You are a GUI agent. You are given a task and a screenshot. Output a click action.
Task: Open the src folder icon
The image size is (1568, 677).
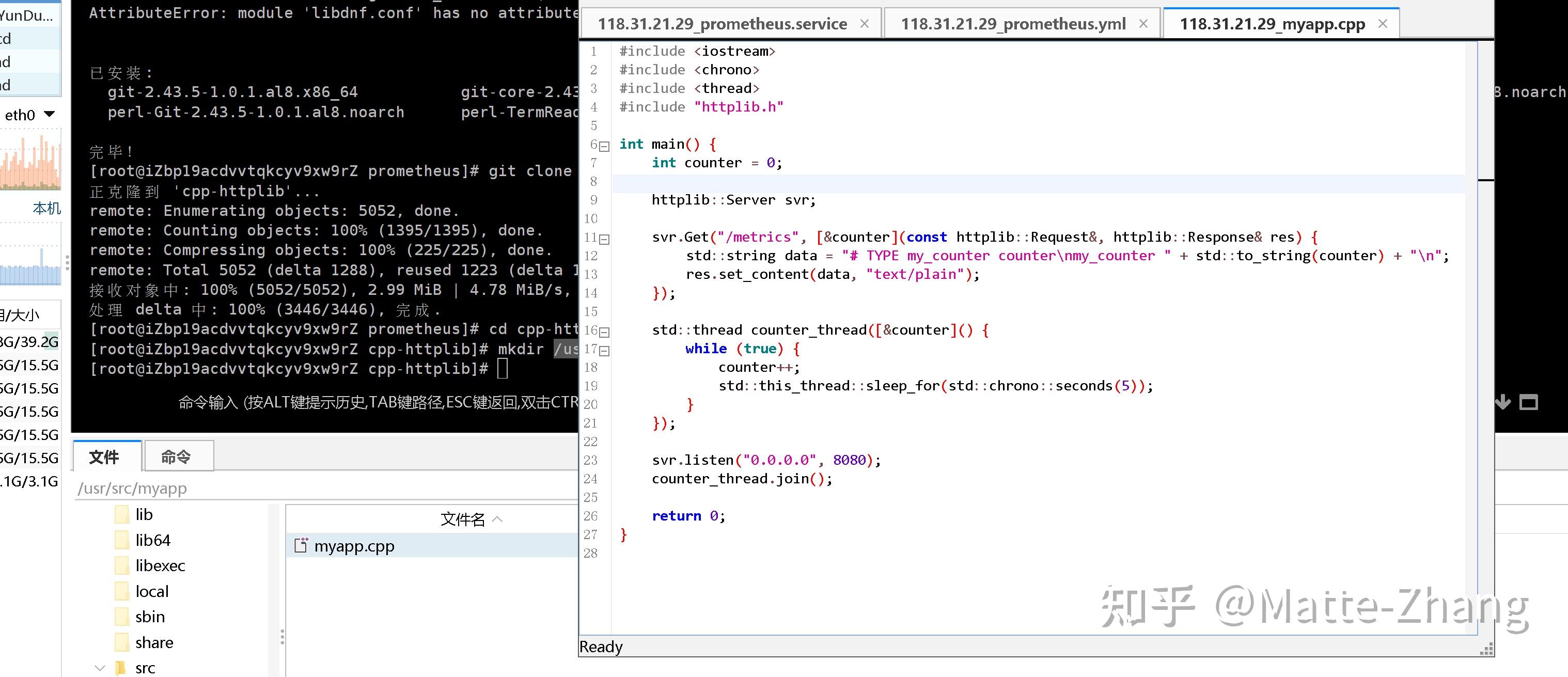click(122, 667)
